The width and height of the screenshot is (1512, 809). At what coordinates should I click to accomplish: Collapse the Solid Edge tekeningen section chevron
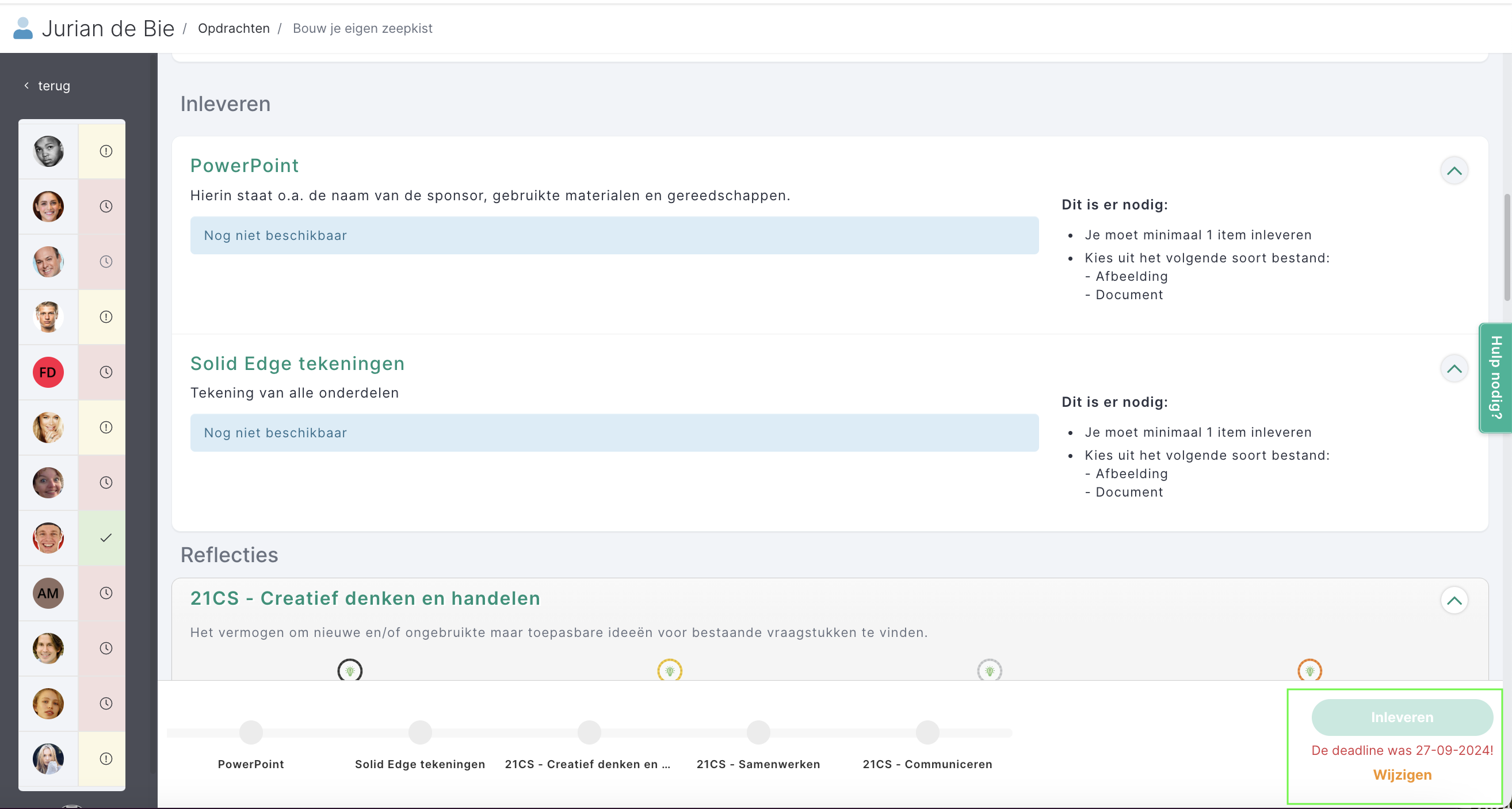1454,369
